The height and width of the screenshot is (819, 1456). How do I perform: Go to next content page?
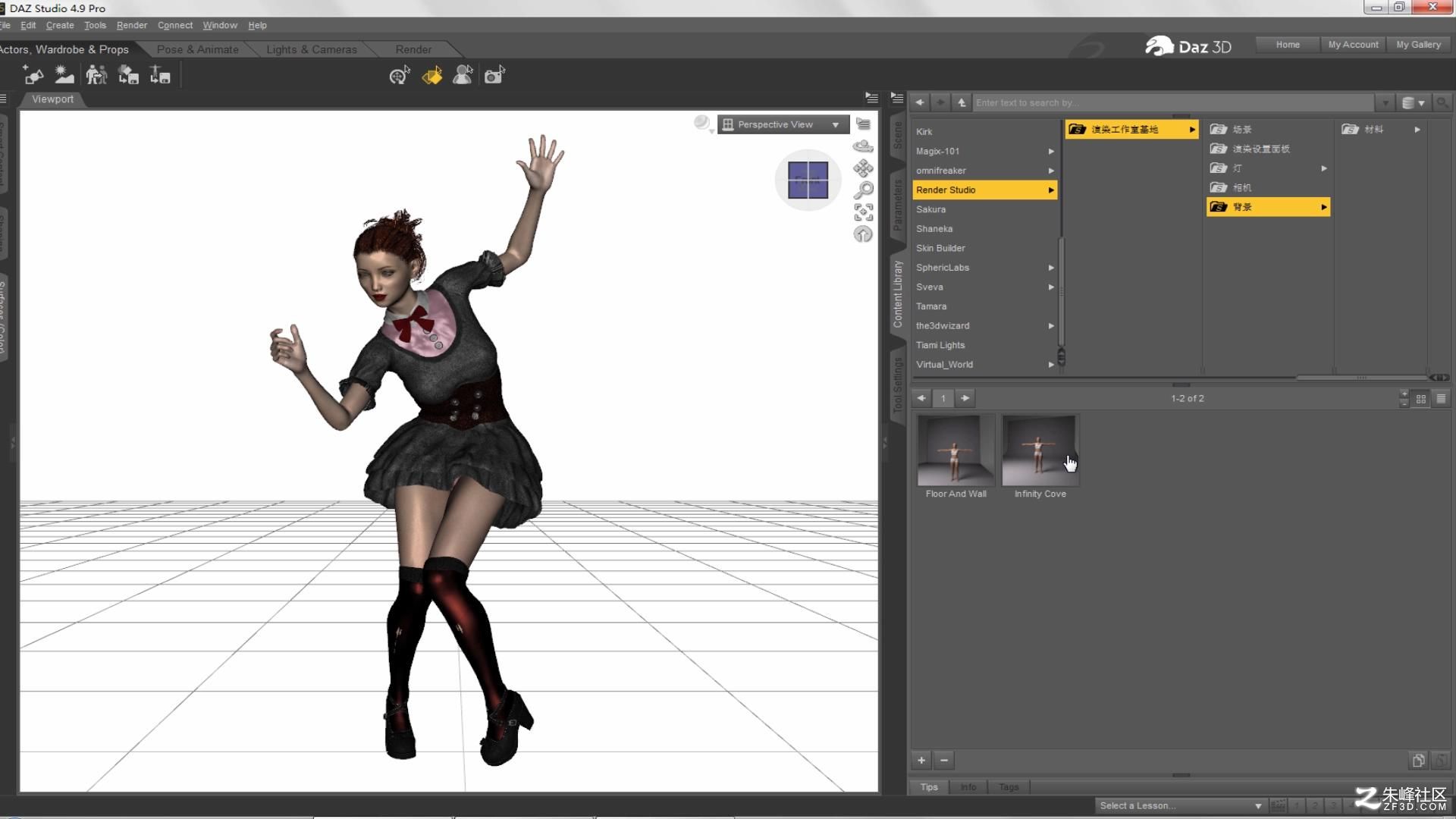click(x=965, y=398)
